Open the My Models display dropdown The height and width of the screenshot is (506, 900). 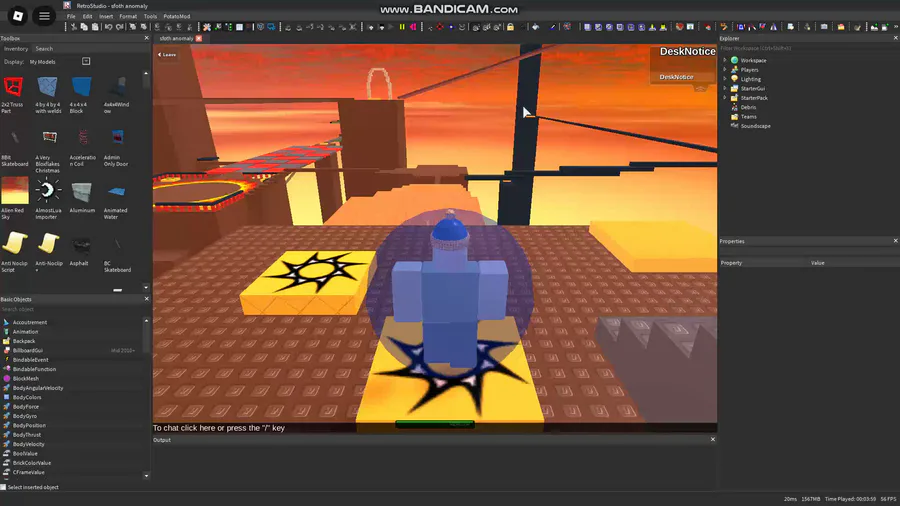click(86, 61)
